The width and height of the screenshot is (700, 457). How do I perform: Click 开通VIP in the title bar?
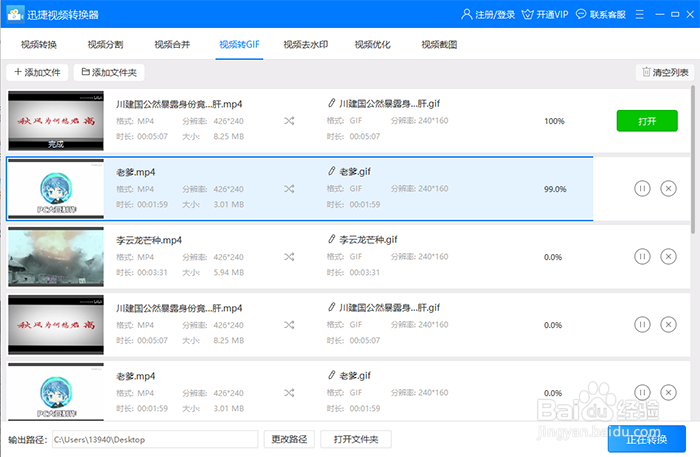545,15
